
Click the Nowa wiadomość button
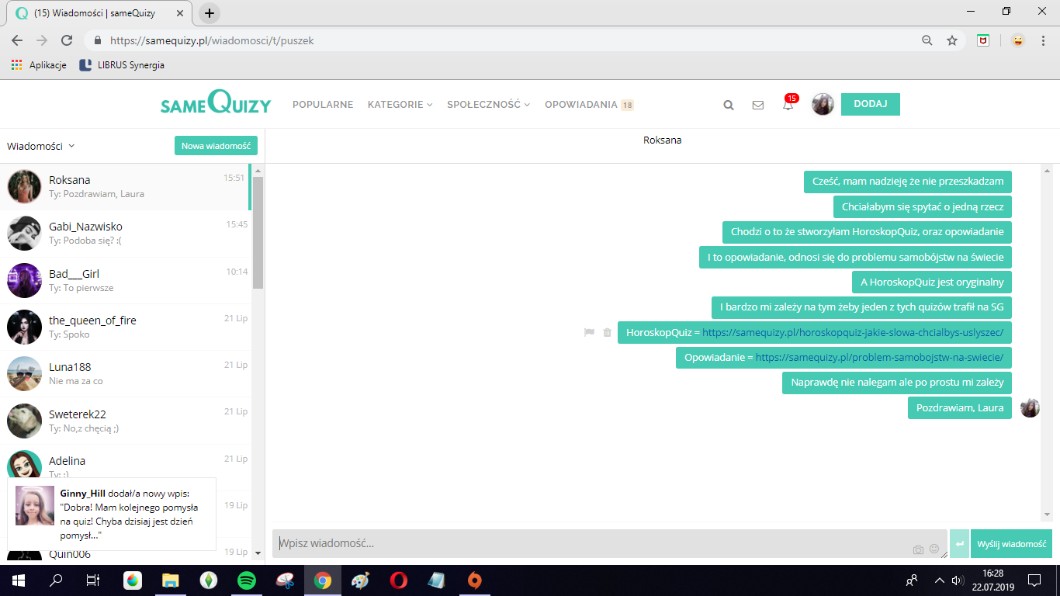tap(215, 146)
